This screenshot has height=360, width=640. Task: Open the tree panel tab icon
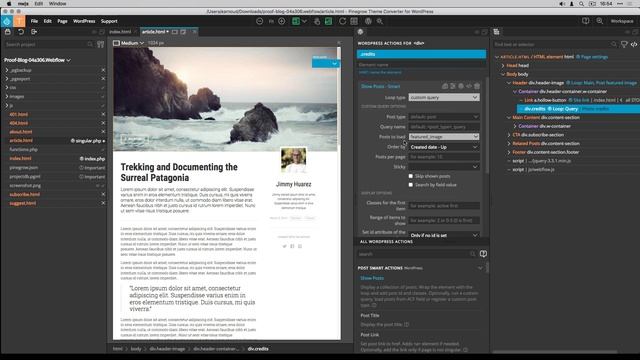tap(496, 32)
